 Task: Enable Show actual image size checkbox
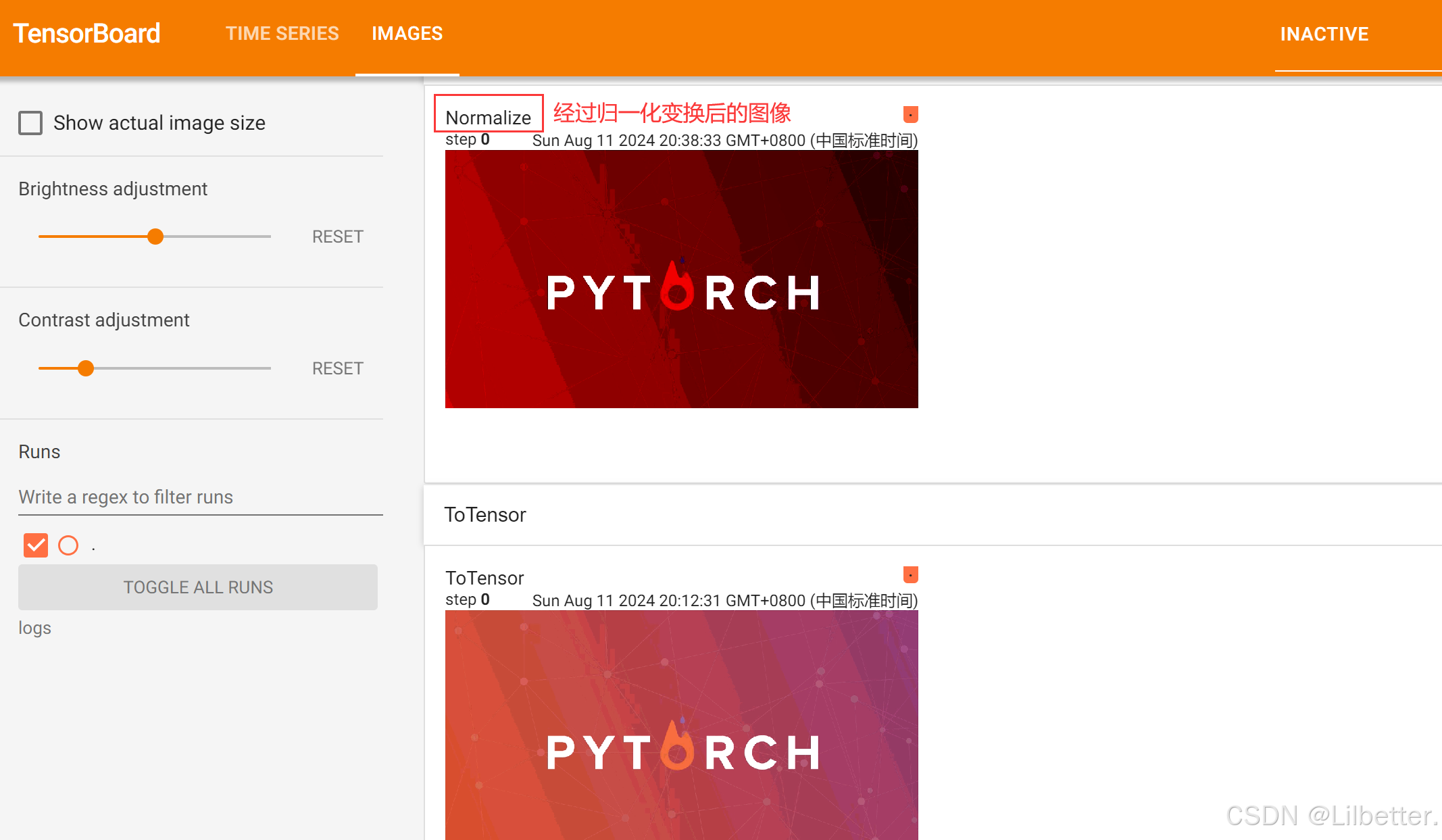tap(30, 123)
